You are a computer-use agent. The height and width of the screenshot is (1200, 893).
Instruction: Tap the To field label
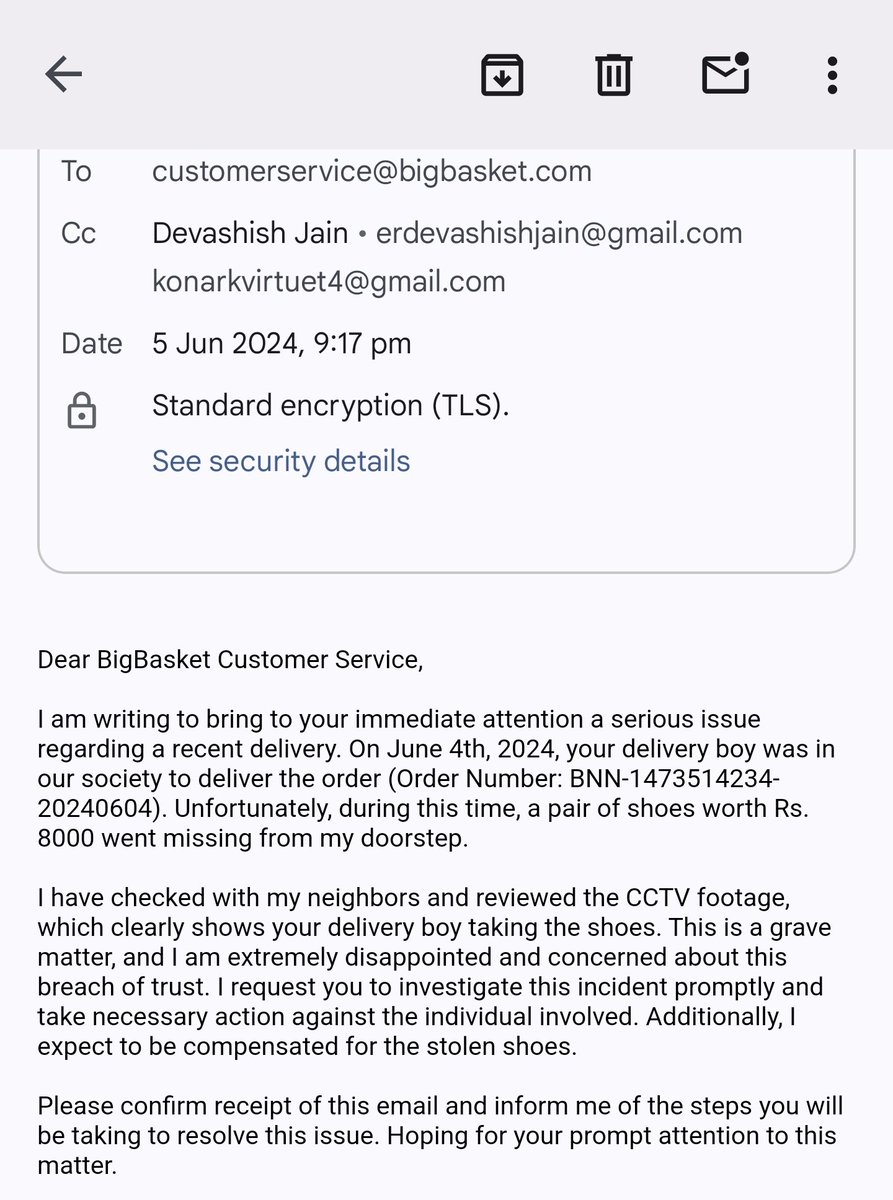pos(76,171)
